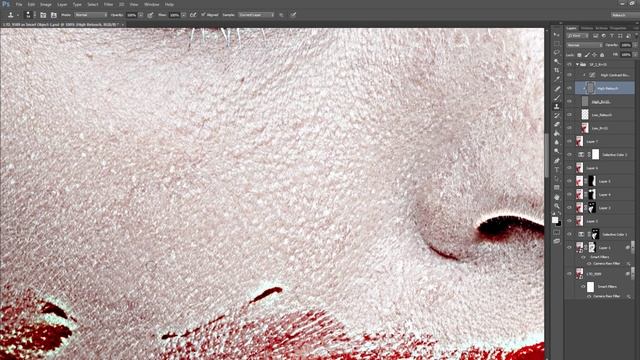This screenshot has height=360, width=640.
Task: Open the layer blend mode dropdown
Action: point(584,45)
